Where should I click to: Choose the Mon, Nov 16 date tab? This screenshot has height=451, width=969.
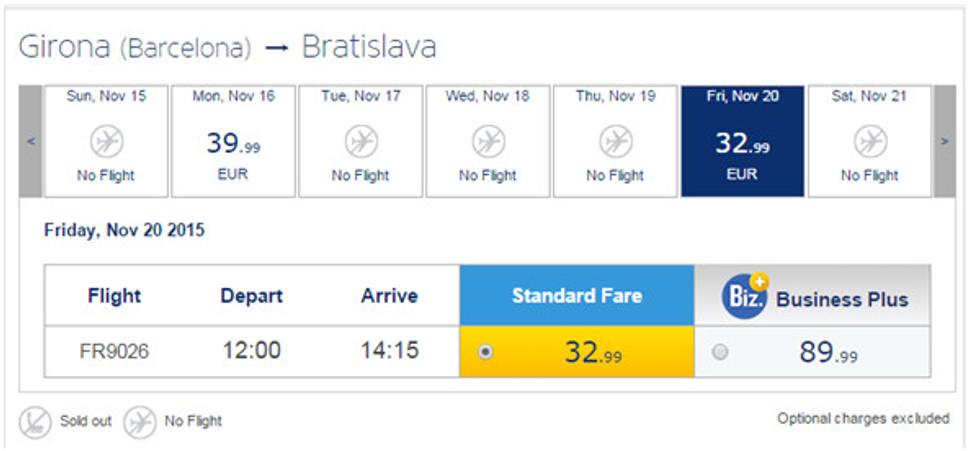click(x=234, y=141)
